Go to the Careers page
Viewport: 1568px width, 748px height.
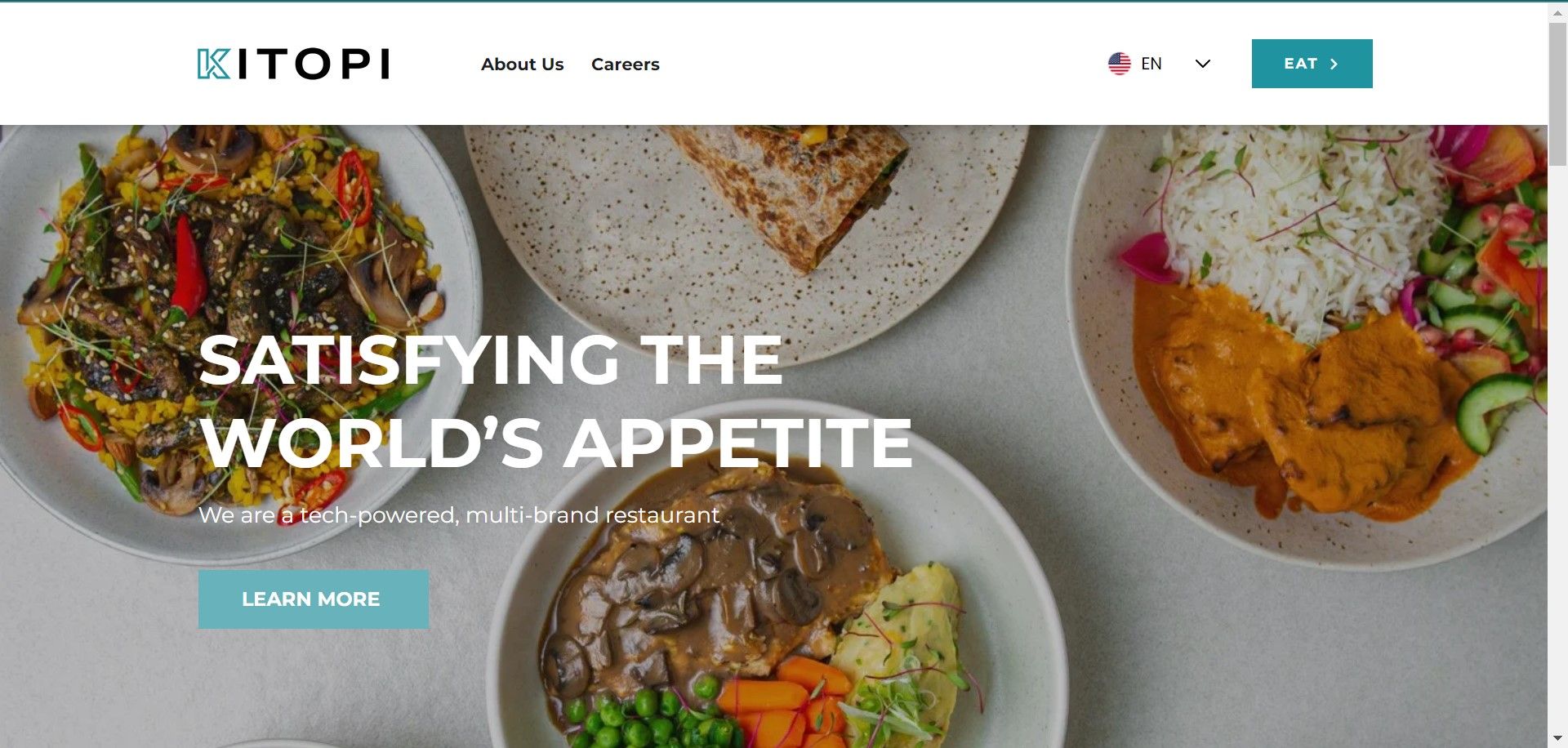625,64
